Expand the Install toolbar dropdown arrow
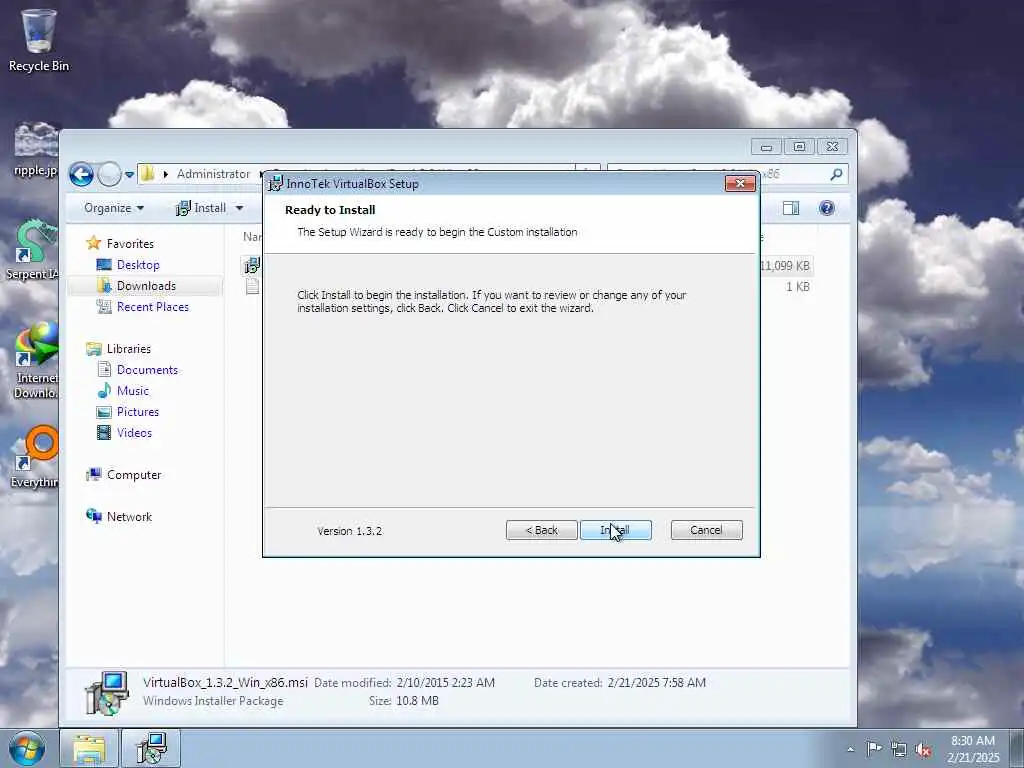The width and height of the screenshot is (1024, 768). (x=240, y=208)
